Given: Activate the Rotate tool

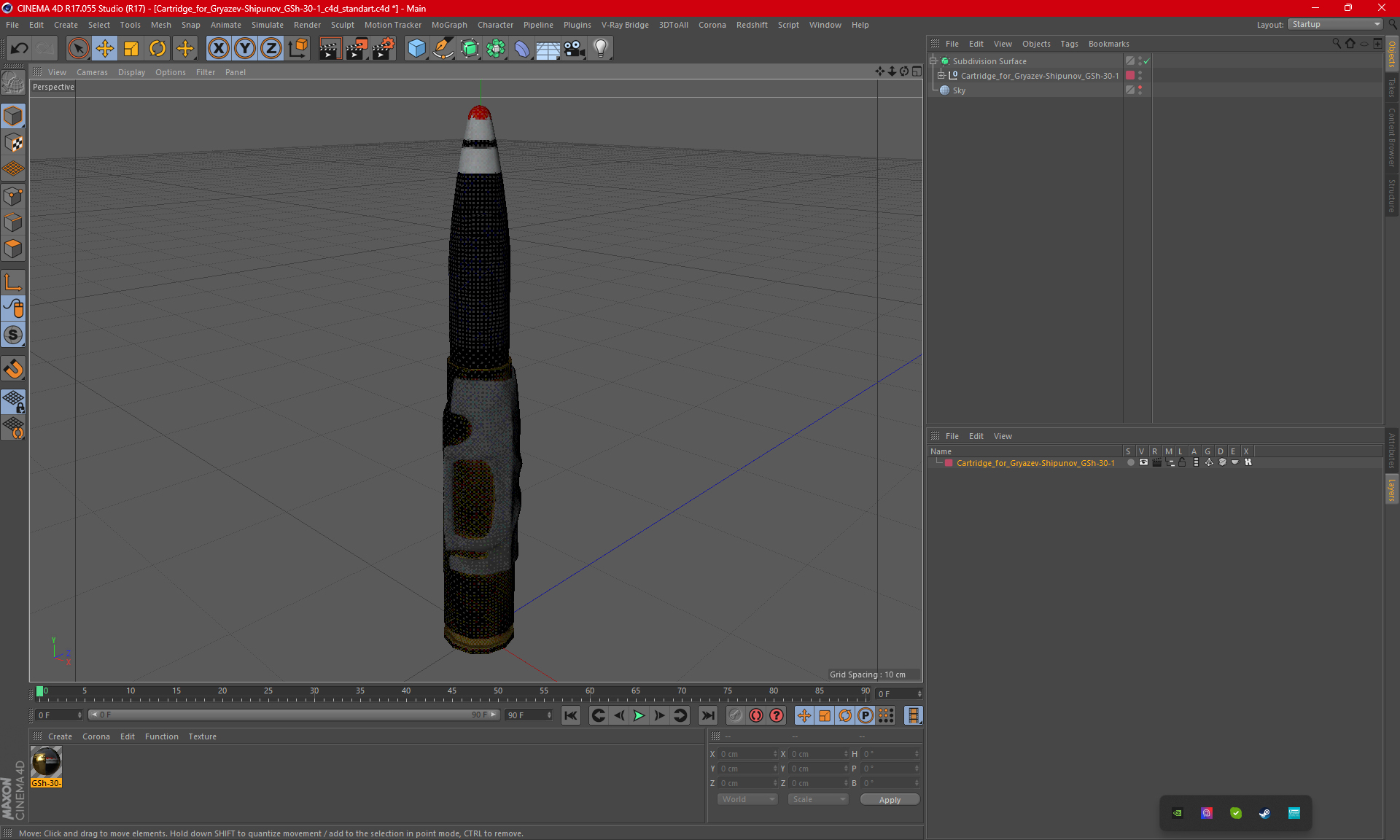Looking at the screenshot, I should pyautogui.click(x=157, y=48).
